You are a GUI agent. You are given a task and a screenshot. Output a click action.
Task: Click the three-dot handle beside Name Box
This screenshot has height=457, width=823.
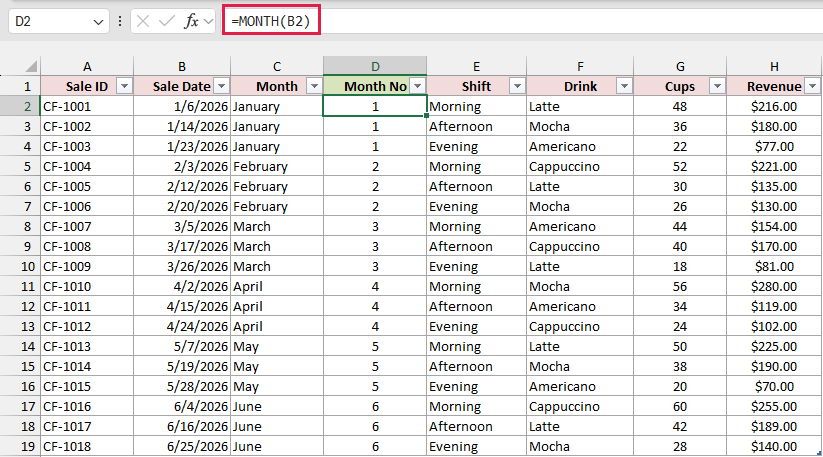[120, 21]
